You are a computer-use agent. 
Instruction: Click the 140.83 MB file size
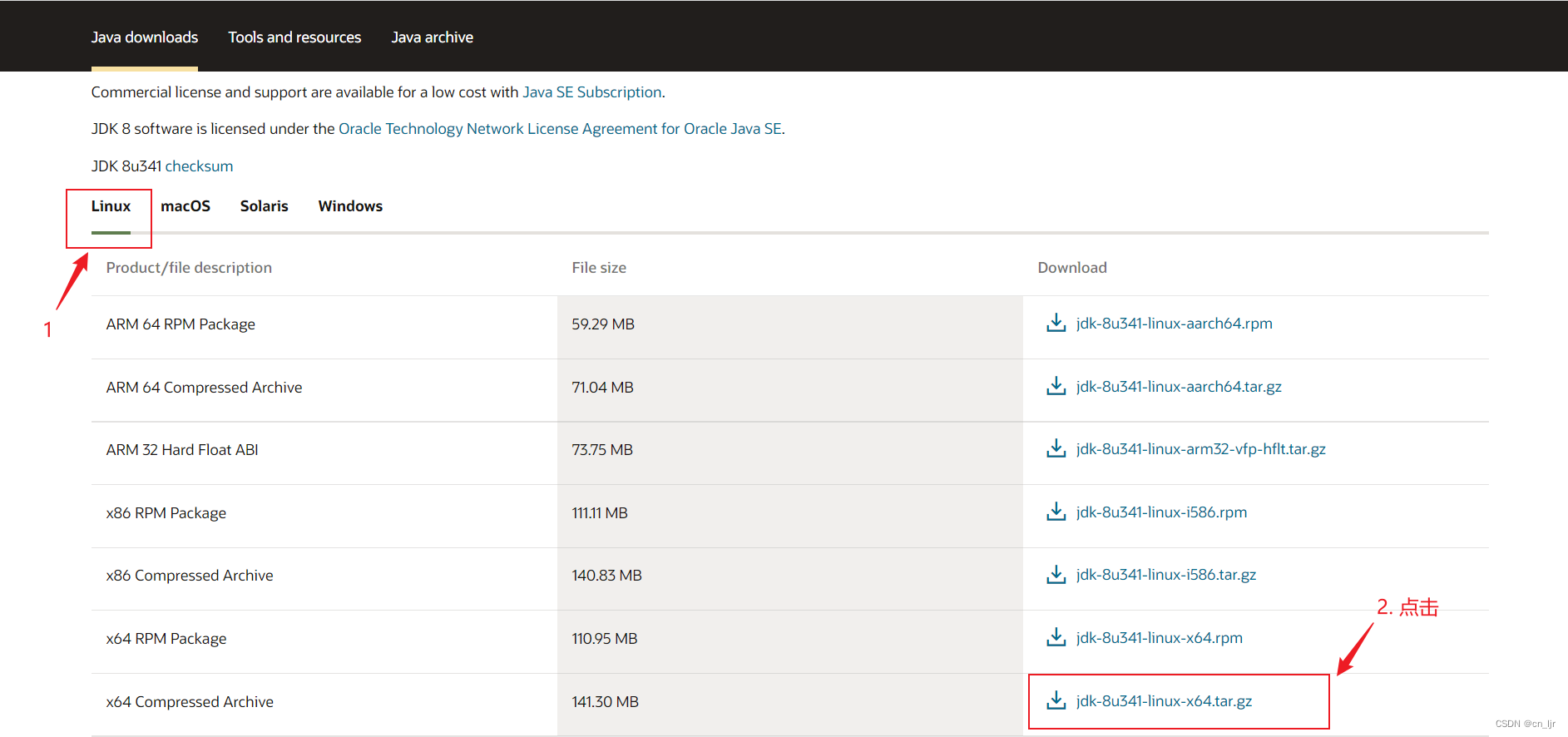[x=606, y=576]
